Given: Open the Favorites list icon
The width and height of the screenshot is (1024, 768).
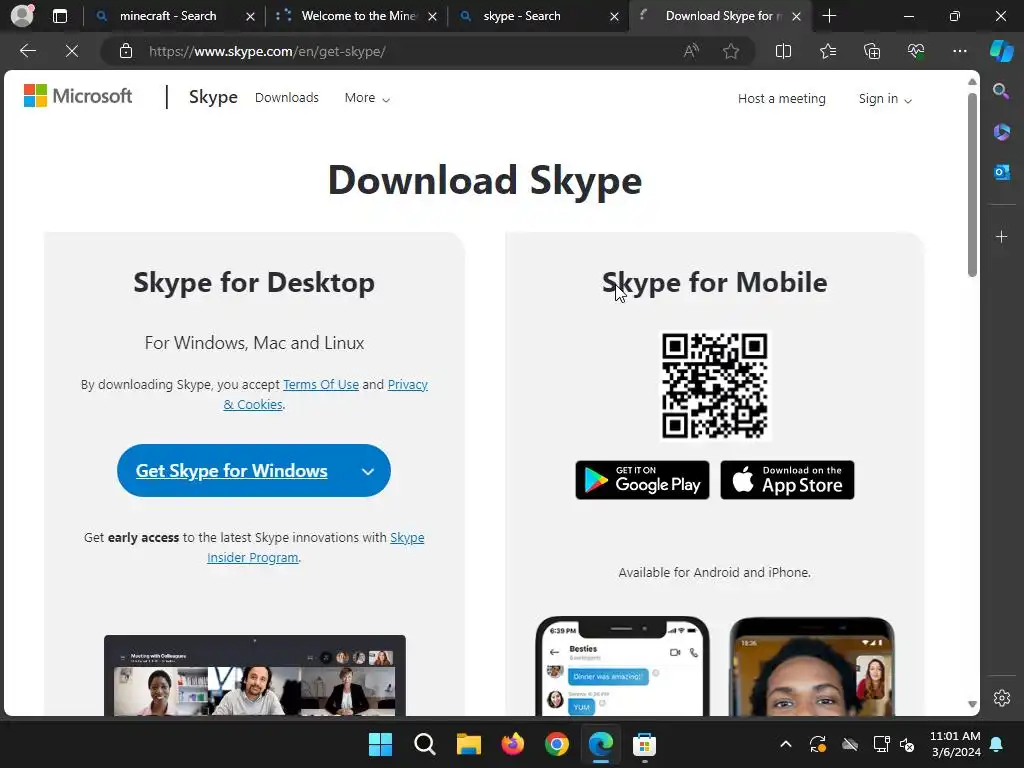Looking at the screenshot, I should pos(828,51).
